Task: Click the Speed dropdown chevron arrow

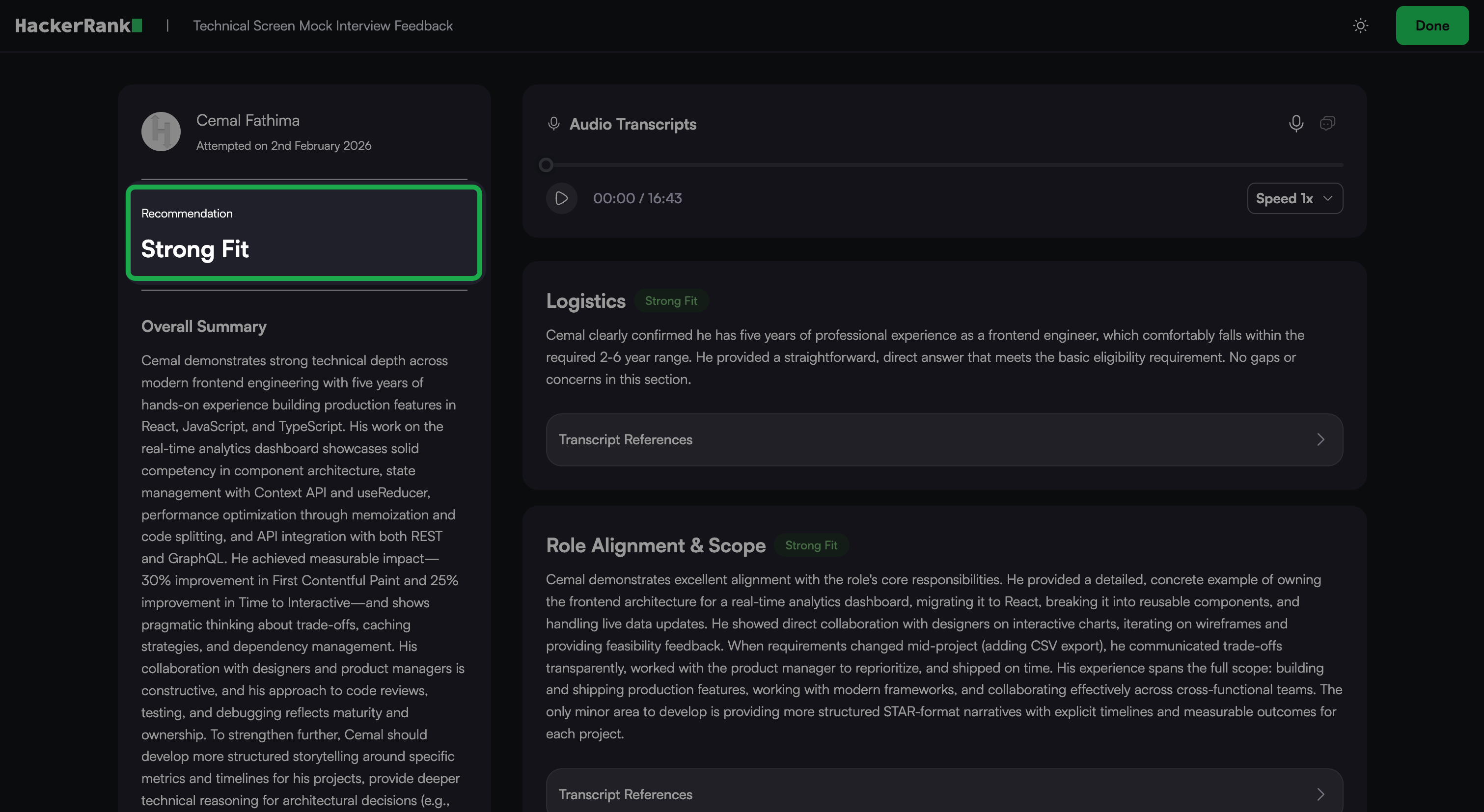Action: tap(1328, 199)
